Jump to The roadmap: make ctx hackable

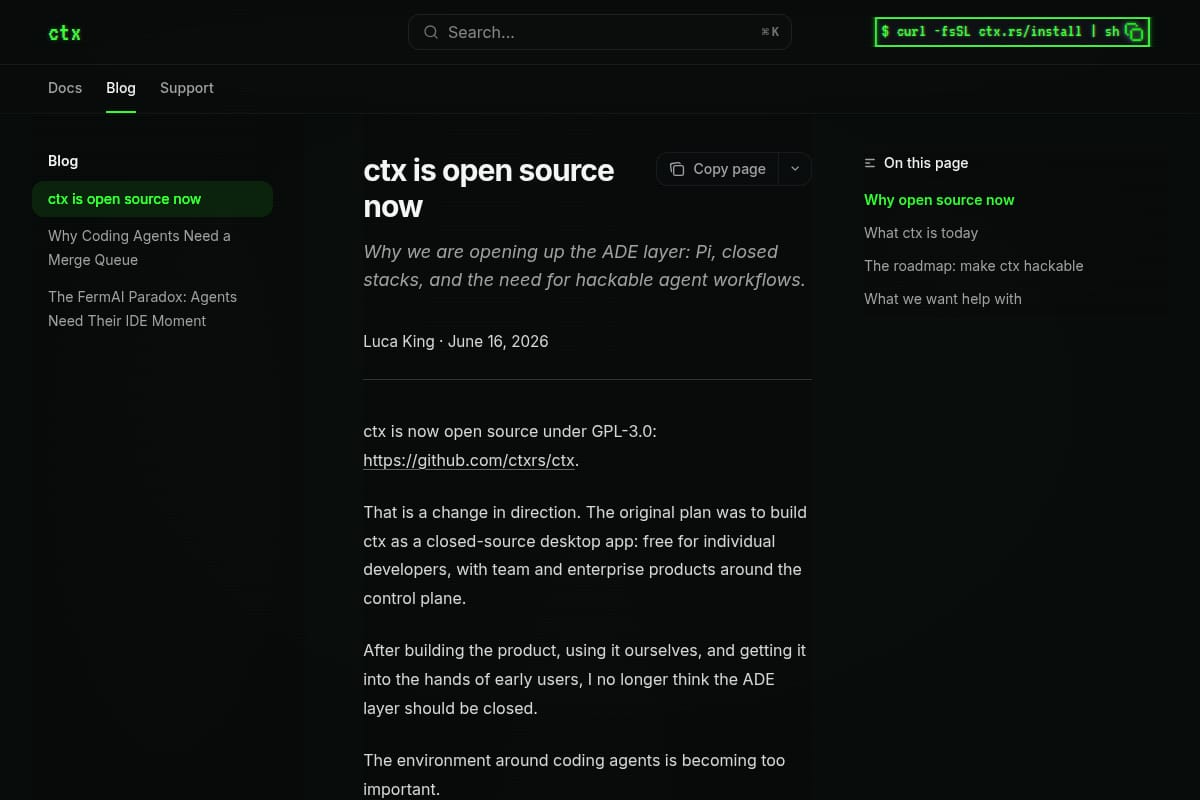point(974,266)
